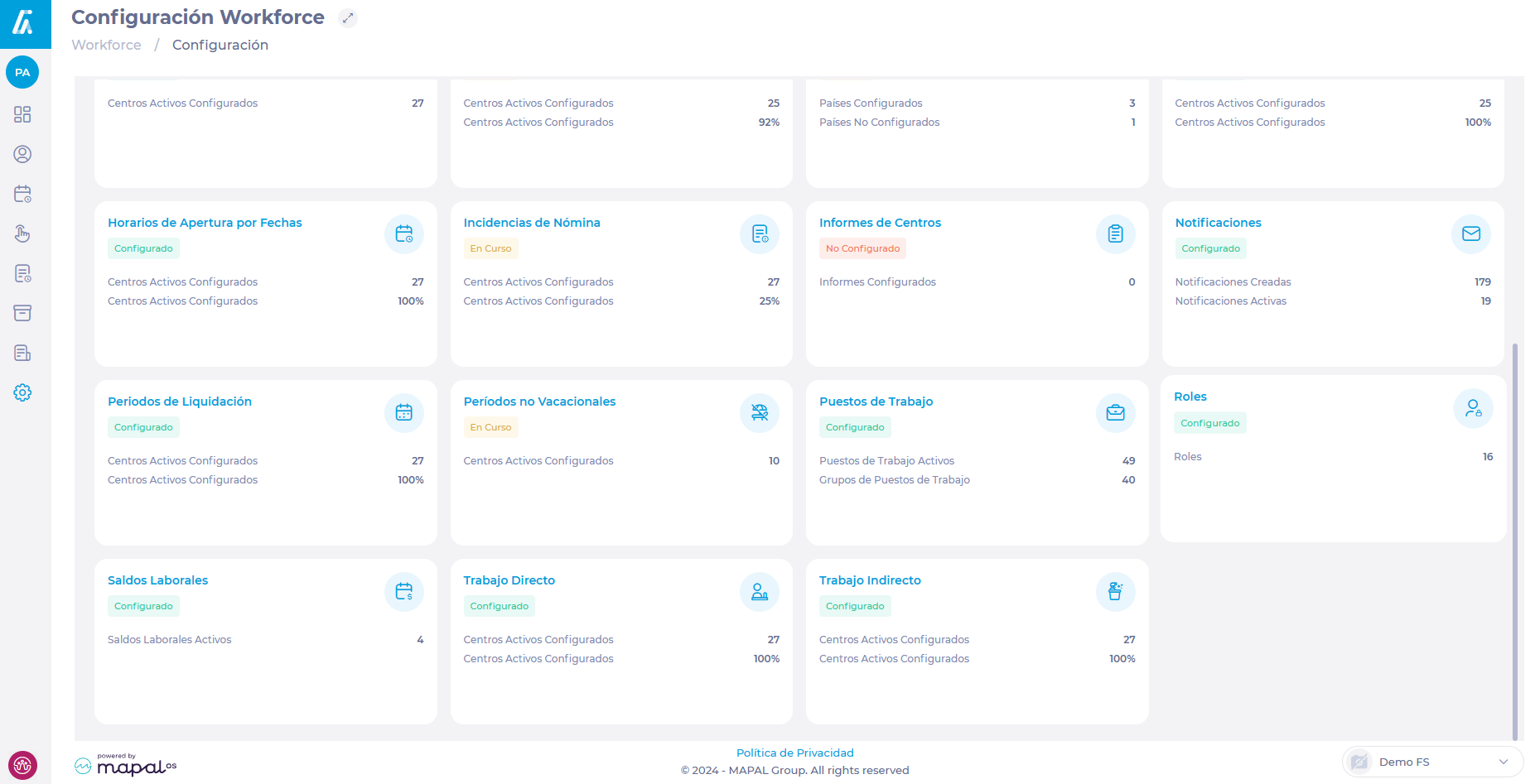Screen dimensions: 1535x784
Task: Click the Roles user icon
Action: 1473,408
